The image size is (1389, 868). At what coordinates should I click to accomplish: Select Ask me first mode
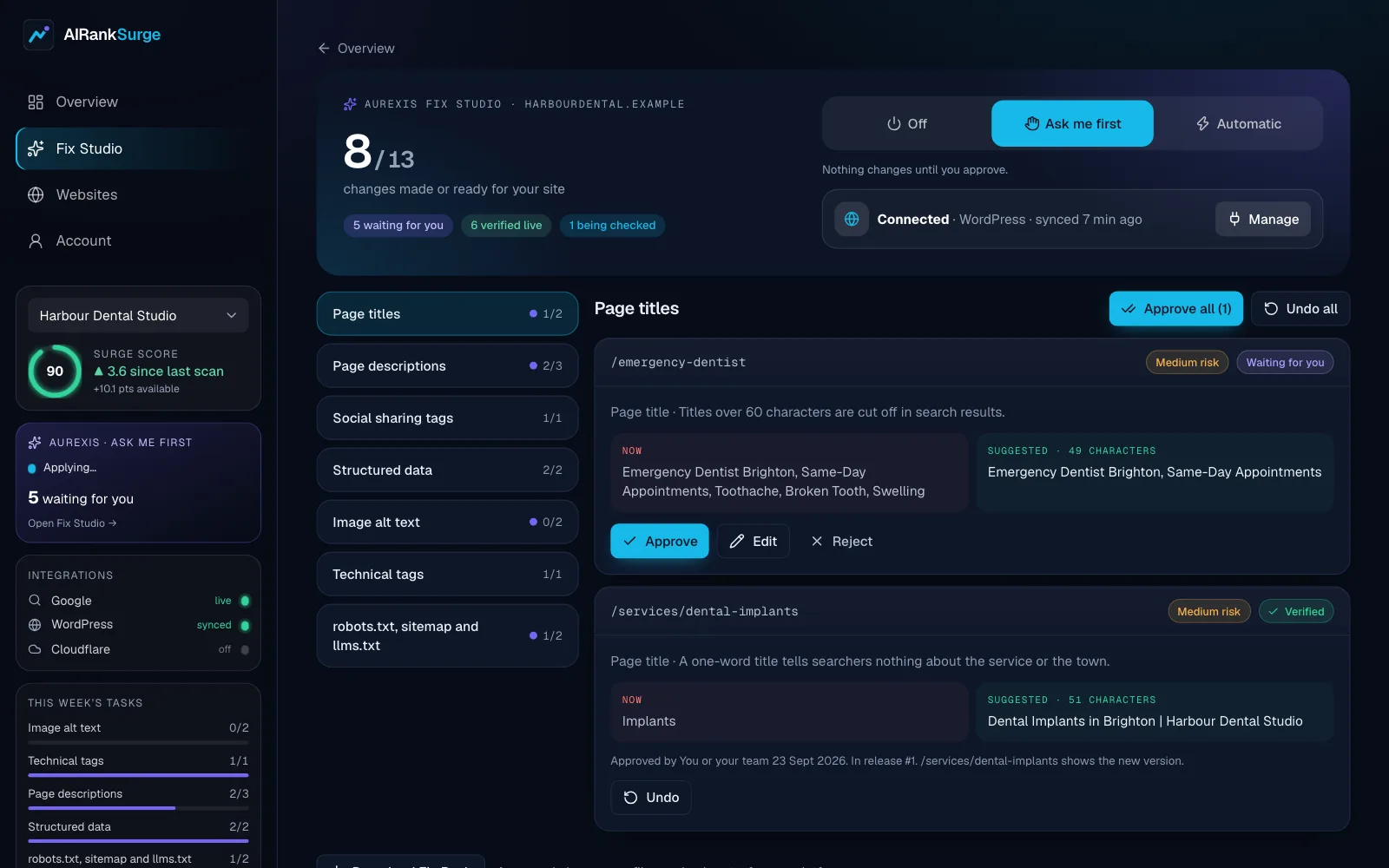[x=1072, y=124]
